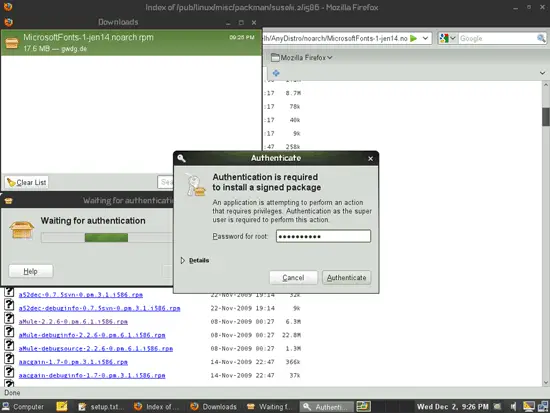Open the Mozilla Firefox bookmarks folder menu
The width and height of the screenshot is (550, 413).
pos(302,58)
